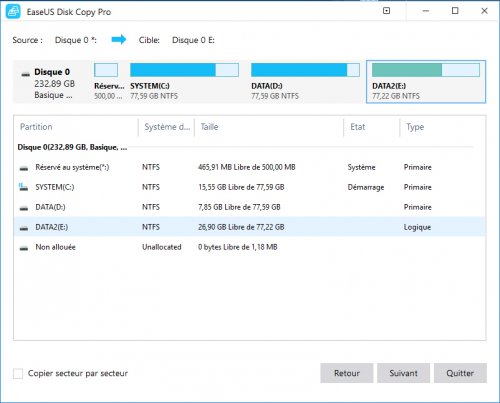500x403 pixels.
Task: Select SYSTEM(C:) partition bar in disk map
Action: click(x=184, y=70)
